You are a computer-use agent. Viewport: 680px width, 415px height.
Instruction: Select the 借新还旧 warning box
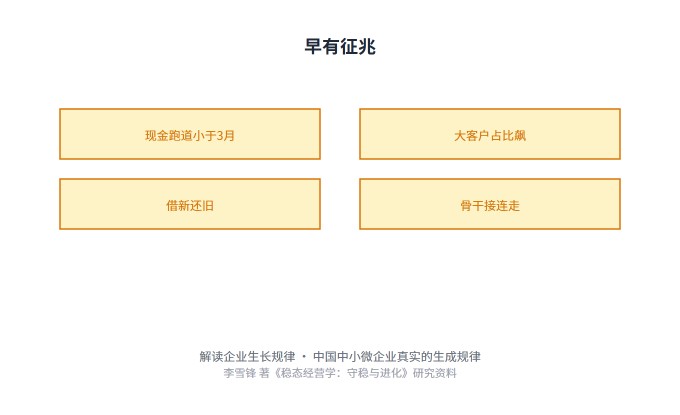pyautogui.click(x=190, y=204)
